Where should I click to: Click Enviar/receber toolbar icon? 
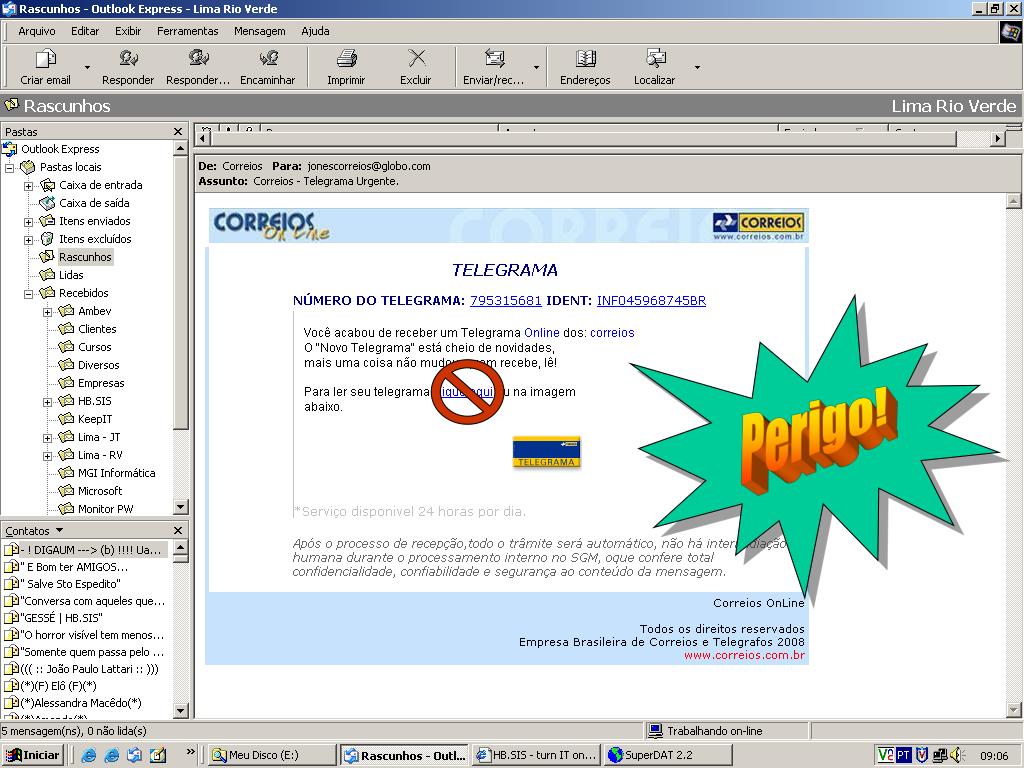pos(494,59)
